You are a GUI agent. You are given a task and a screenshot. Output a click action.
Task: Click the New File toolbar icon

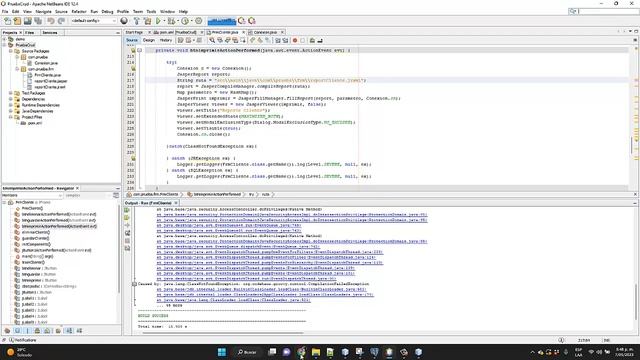(x=7, y=21)
